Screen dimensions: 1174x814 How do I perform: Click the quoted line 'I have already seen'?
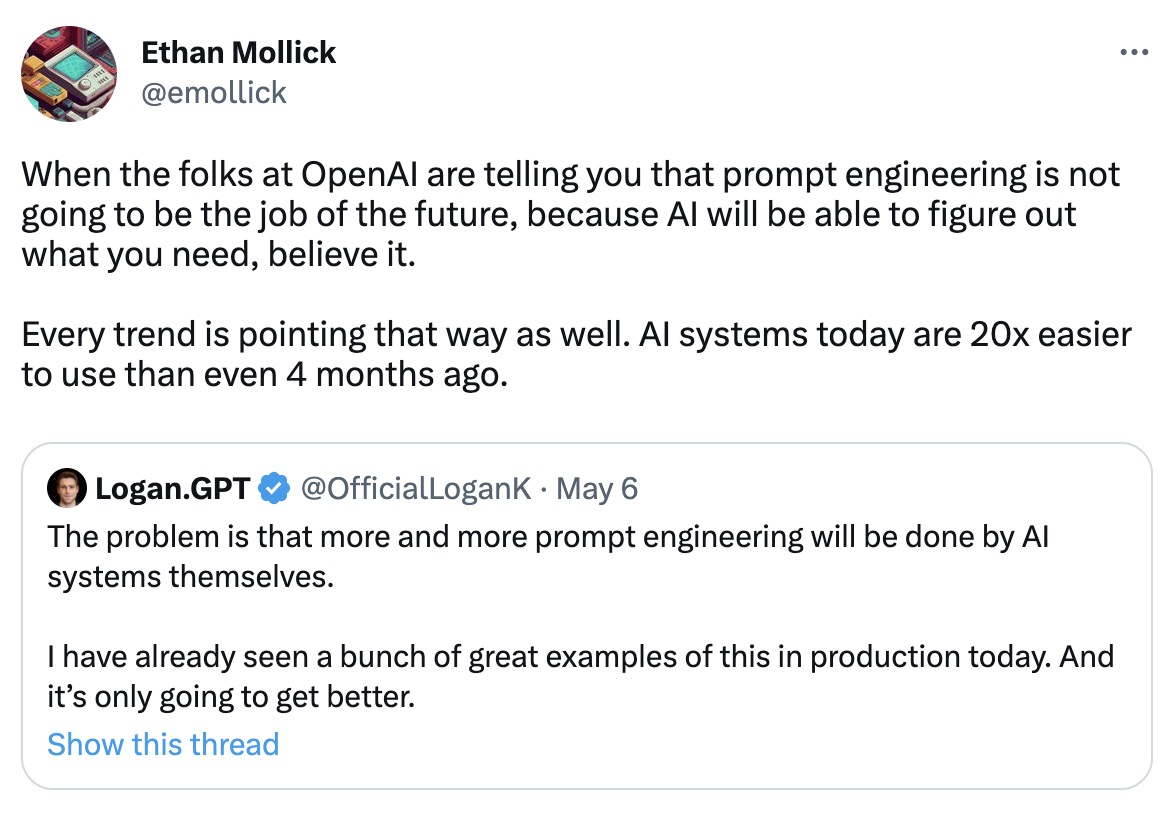tap(580, 657)
